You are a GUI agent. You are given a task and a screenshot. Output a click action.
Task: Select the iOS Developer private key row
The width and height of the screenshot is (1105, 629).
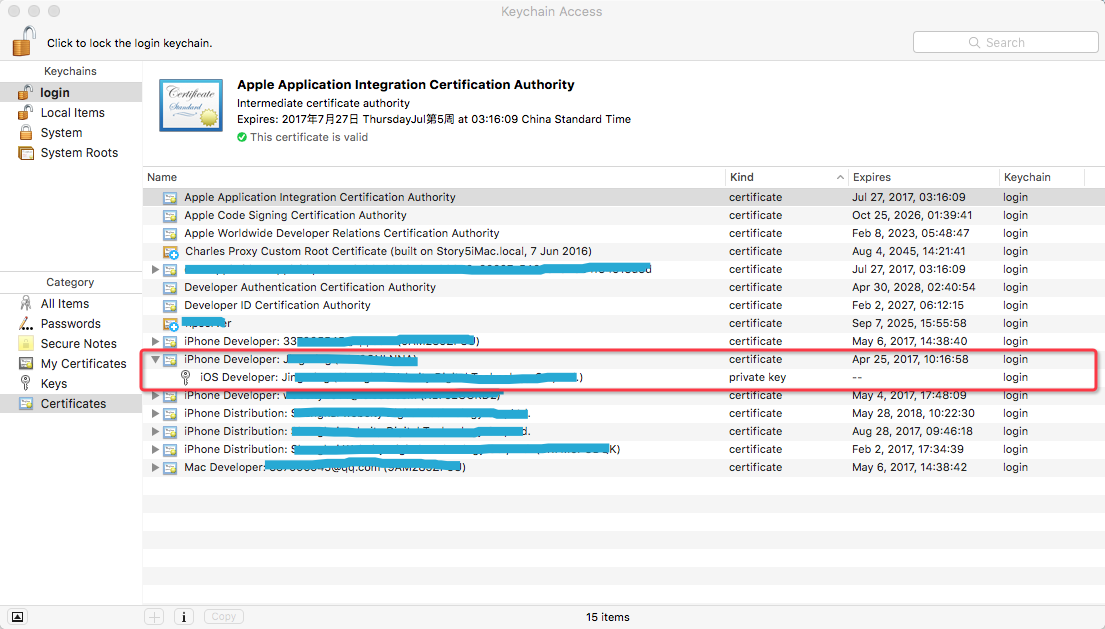(x=624, y=378)
